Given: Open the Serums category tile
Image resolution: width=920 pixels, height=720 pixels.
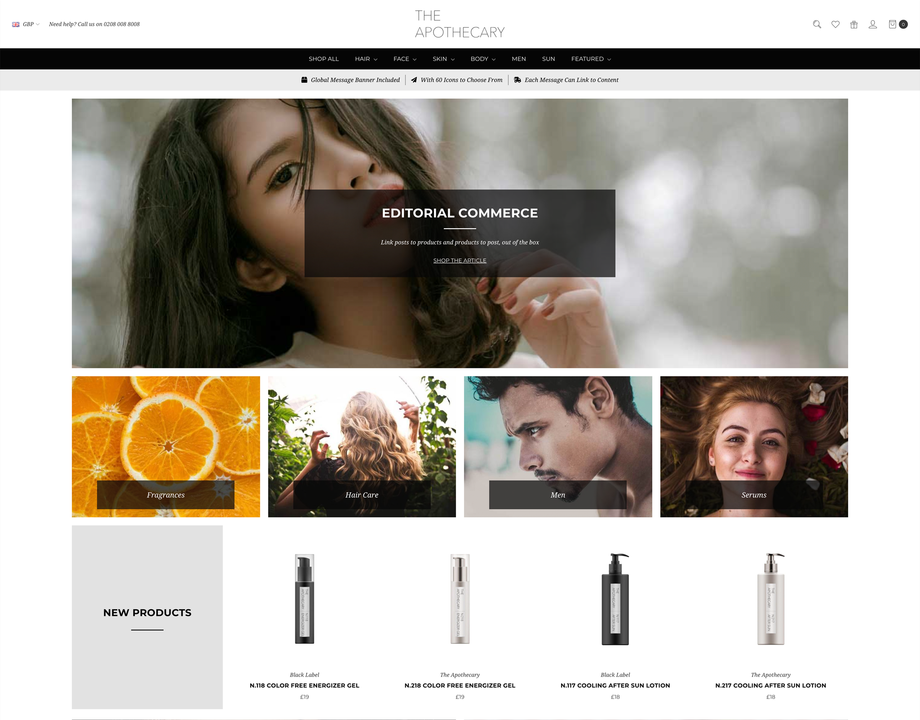Looking at the screenshot, I should (x=754, y=447).
